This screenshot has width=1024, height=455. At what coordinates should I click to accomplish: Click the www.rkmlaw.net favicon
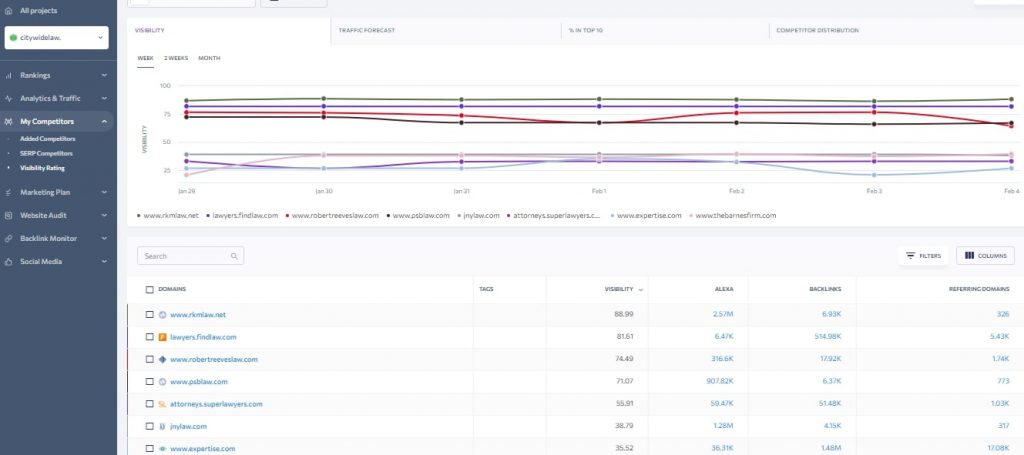[x=163, y=315]
